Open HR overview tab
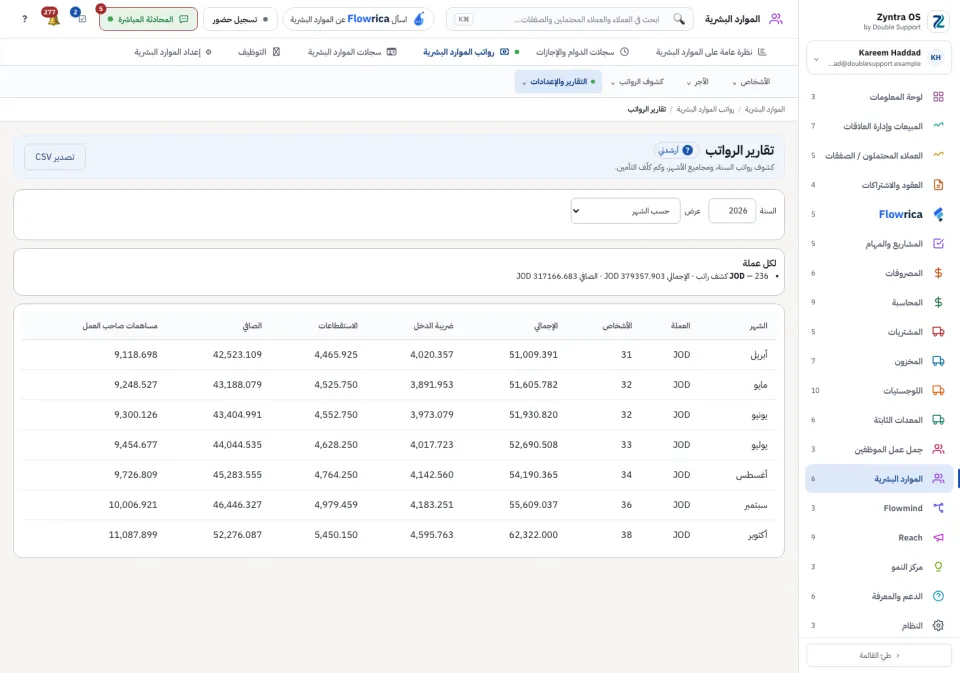 point(711,52)
